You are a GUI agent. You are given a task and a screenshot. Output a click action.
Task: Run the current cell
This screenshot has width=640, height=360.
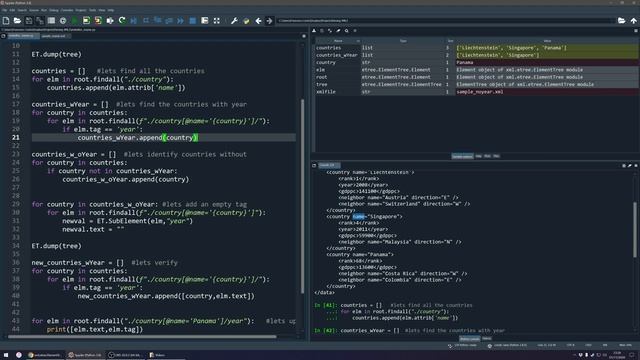pyautogui.click(x=86, y=20)
